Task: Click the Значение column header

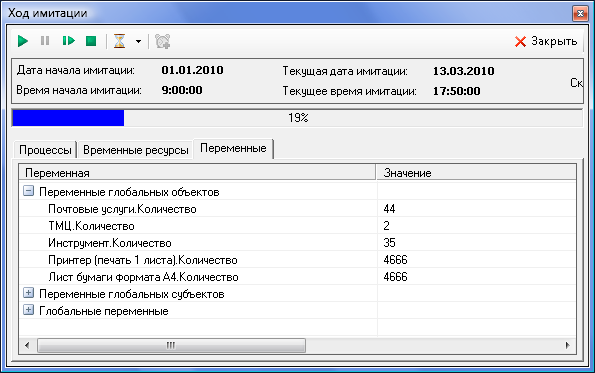Action: [x=476, y=173]
